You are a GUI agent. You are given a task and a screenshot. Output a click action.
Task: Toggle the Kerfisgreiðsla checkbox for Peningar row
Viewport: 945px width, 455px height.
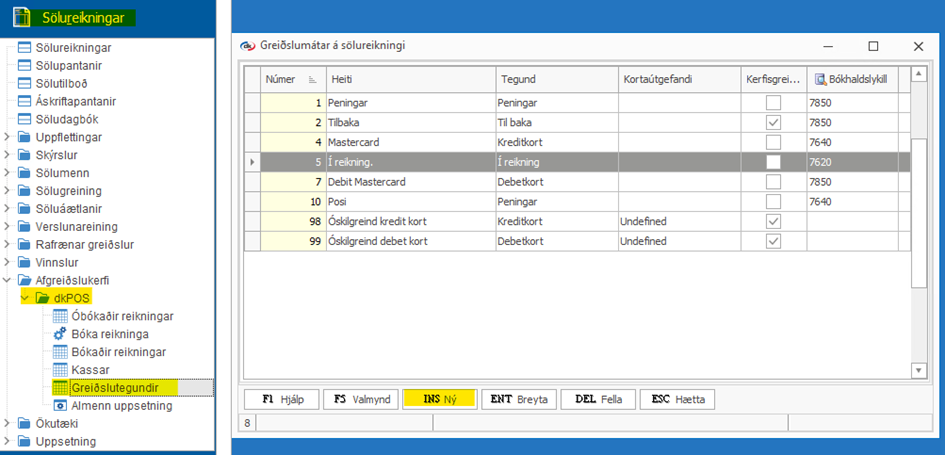(x=773, y=102)
